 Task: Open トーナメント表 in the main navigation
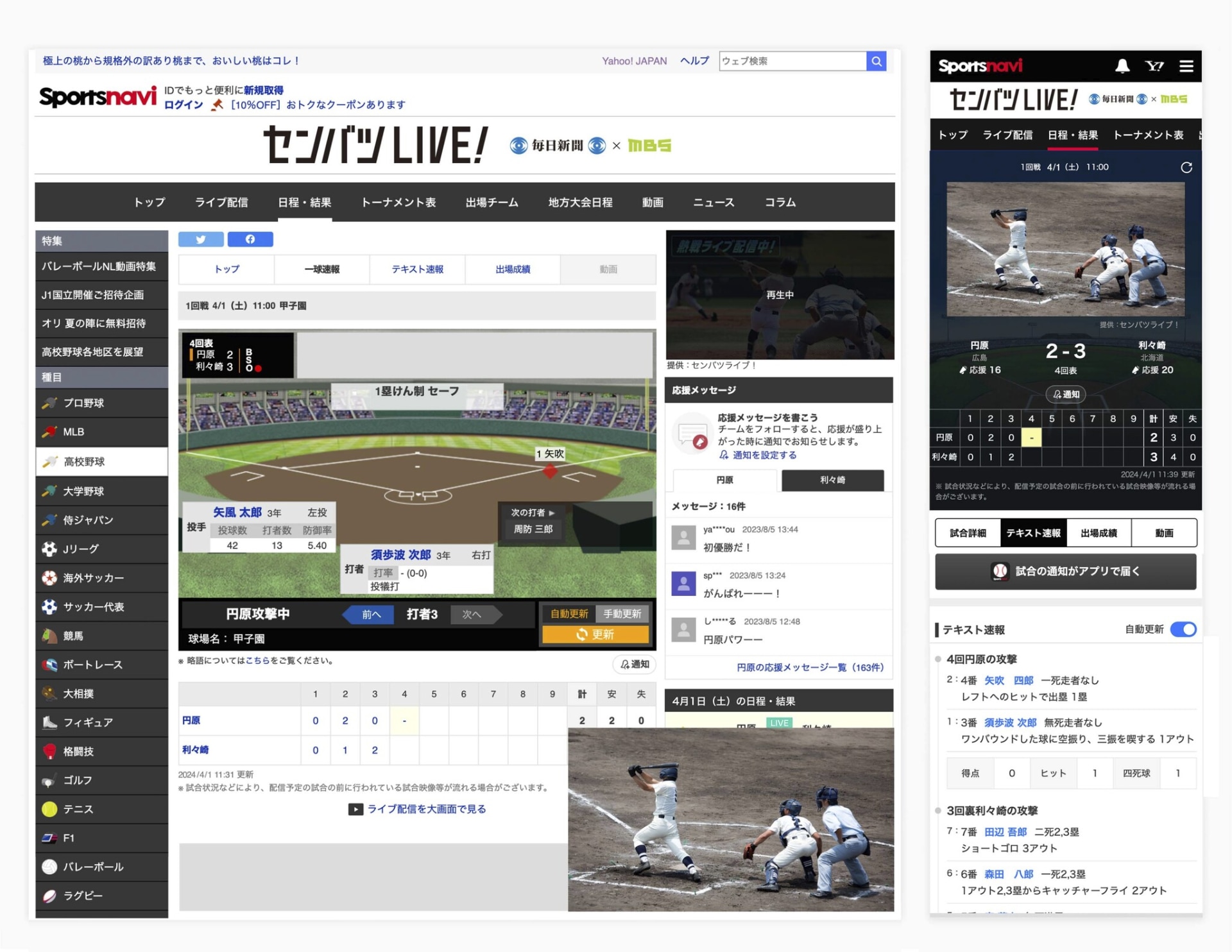click(x=398, y=203)
